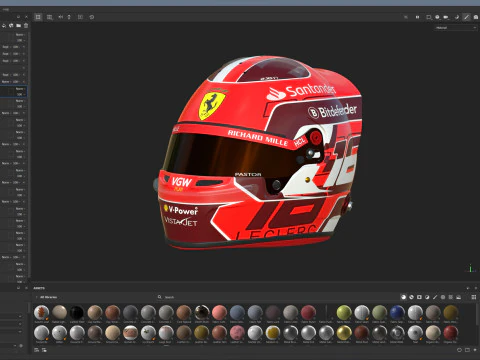Select the autumn leaf material thumbnail
The image size is (480, 360).
42,312
